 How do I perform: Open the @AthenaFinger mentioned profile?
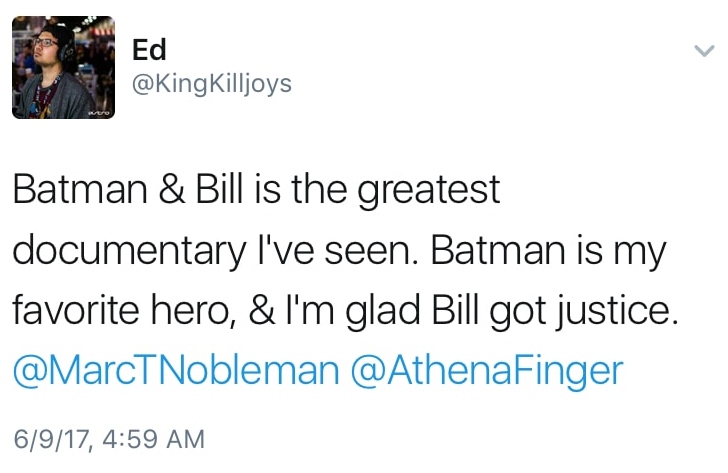485,371
